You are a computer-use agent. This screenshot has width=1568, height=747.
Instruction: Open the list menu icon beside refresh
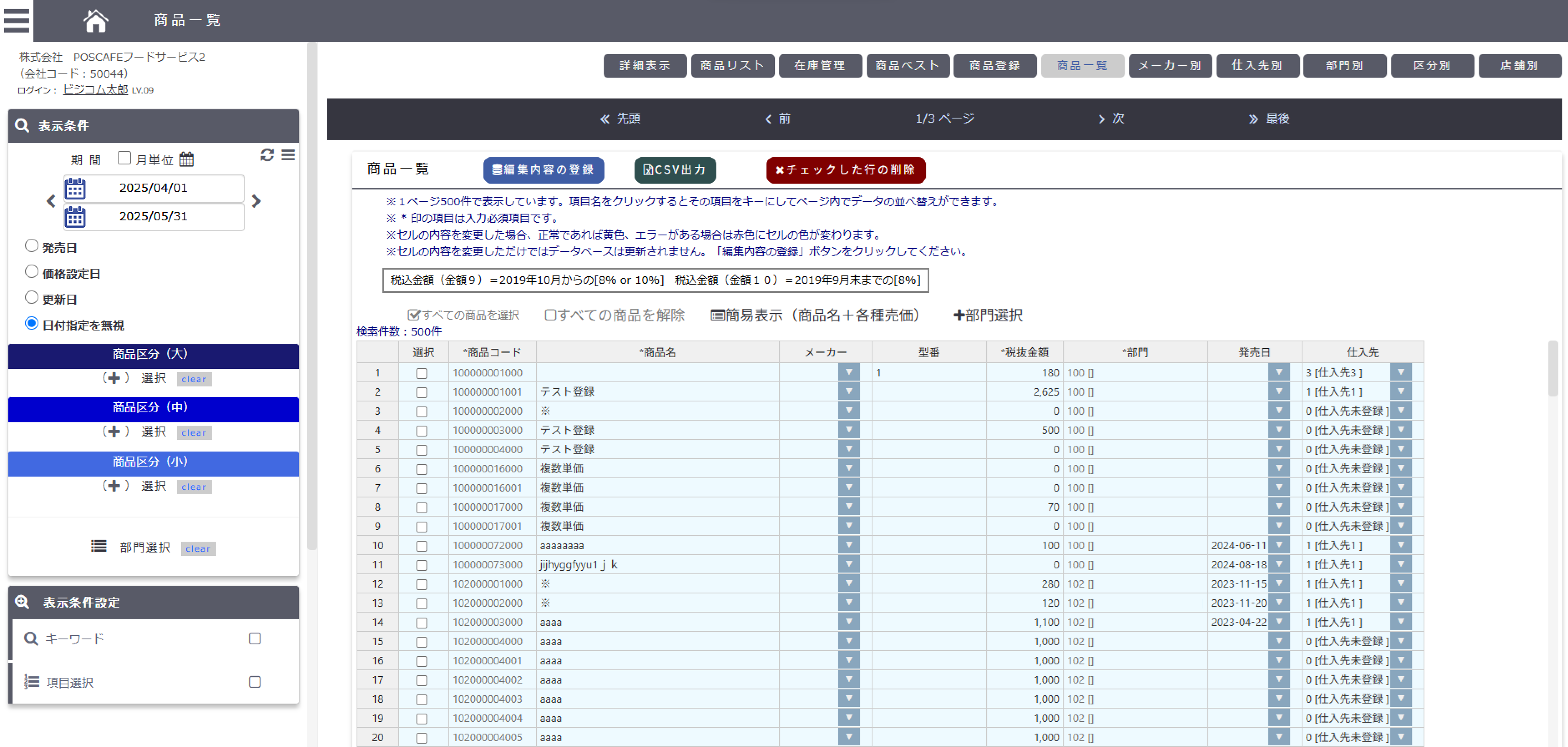(x=288, y=155)
